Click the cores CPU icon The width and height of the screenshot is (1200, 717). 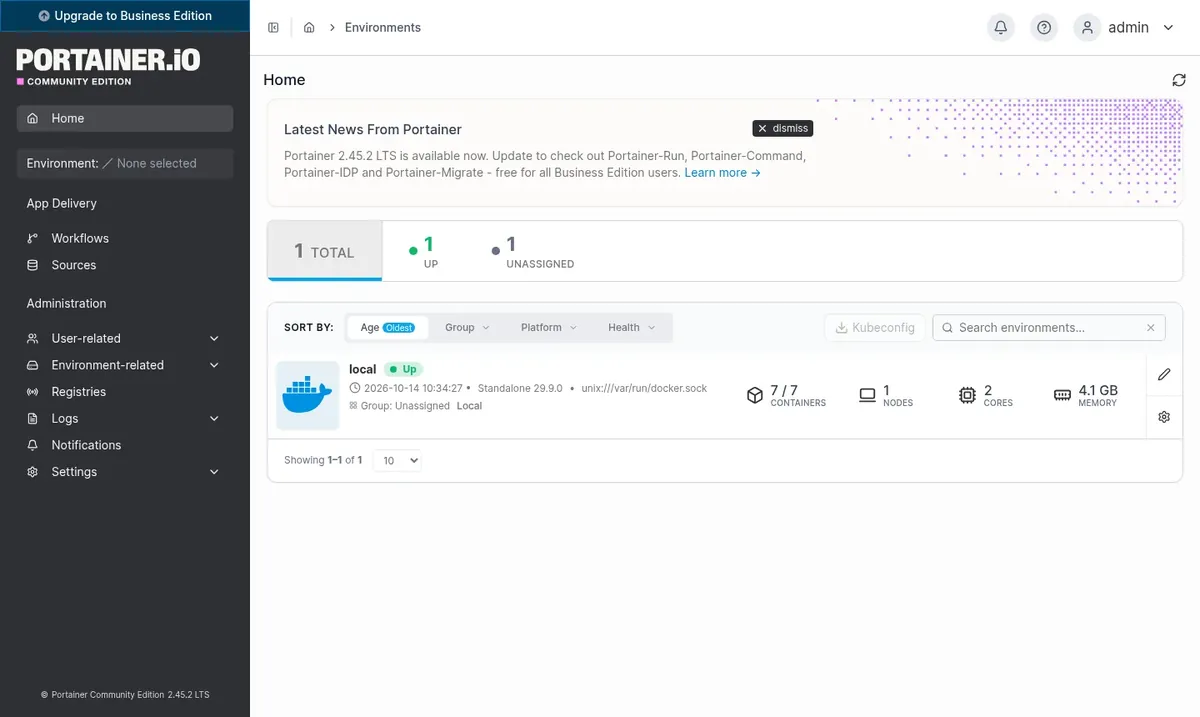(967, 395)
